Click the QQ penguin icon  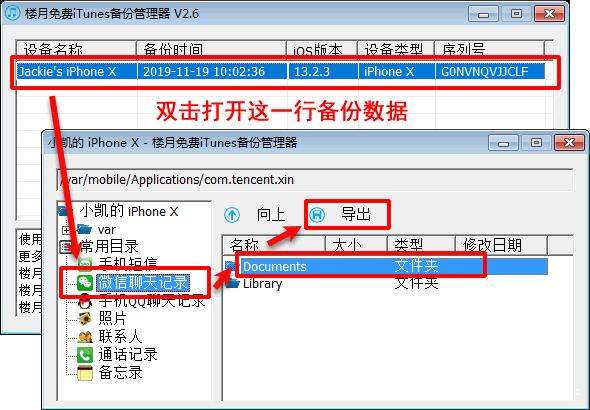(x=85, y=302)
